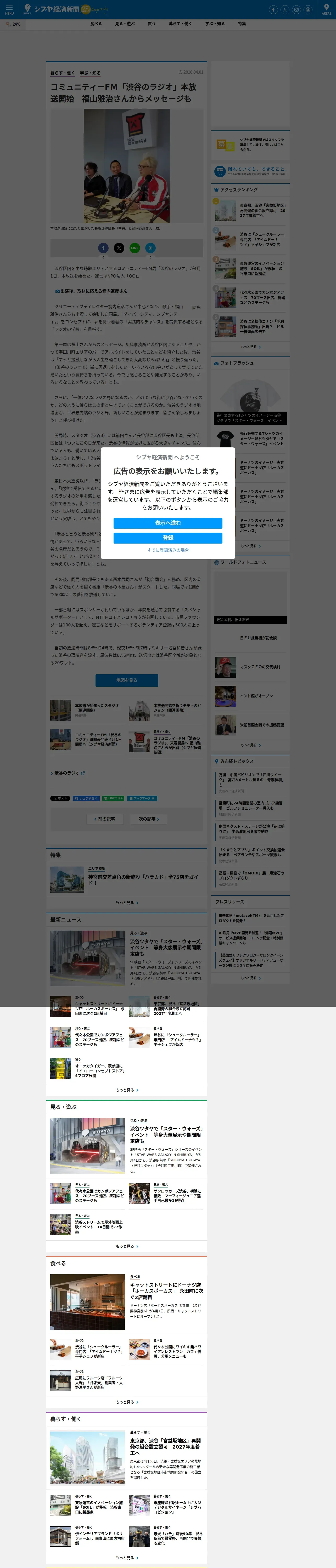Open the header Facebook icon
The width and height of the screenshot is (336, 1568).
(x=273, y=9)
